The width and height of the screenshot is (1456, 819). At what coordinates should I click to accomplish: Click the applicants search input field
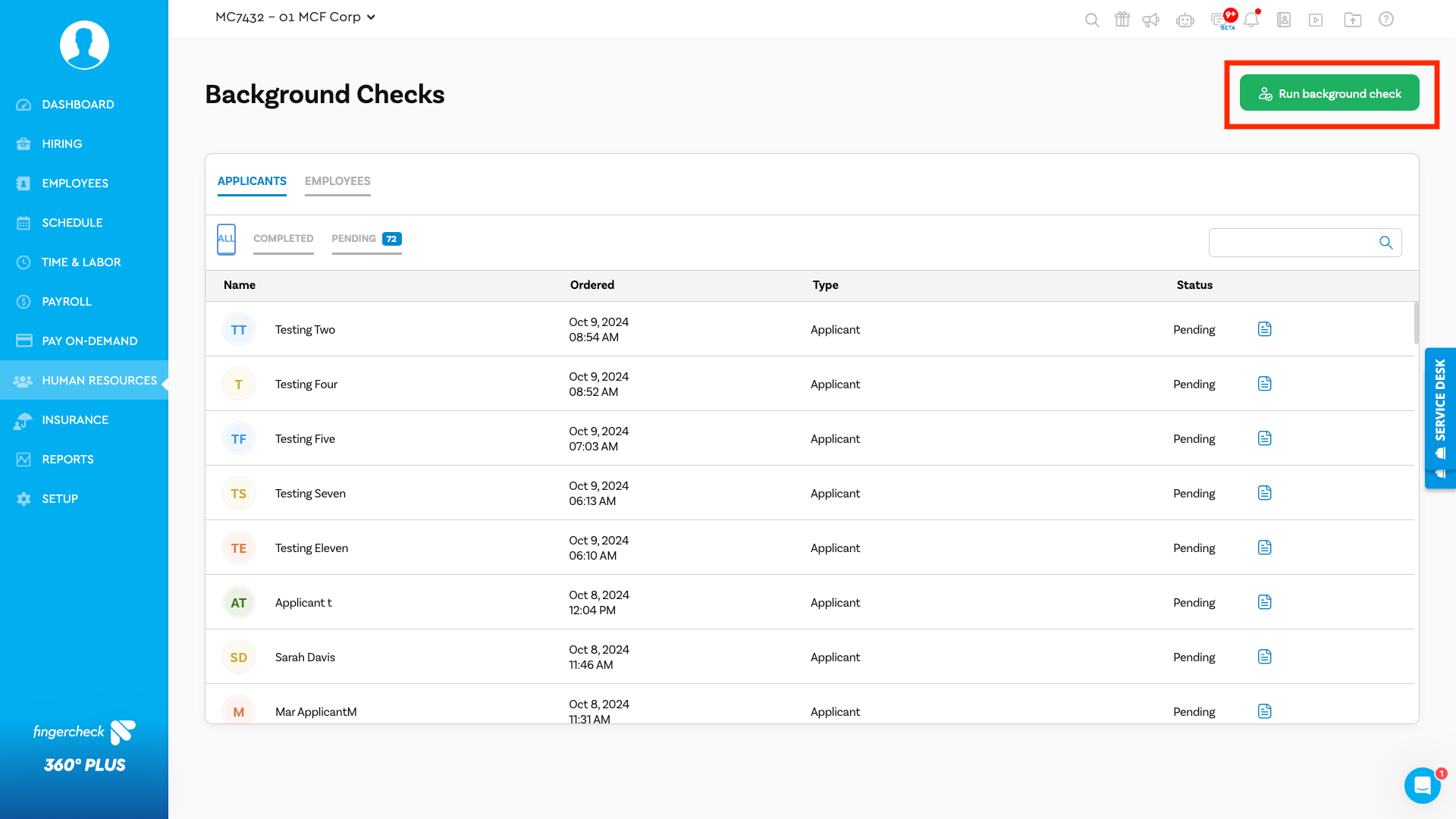pyautogui.click(x=1292, y=243)
